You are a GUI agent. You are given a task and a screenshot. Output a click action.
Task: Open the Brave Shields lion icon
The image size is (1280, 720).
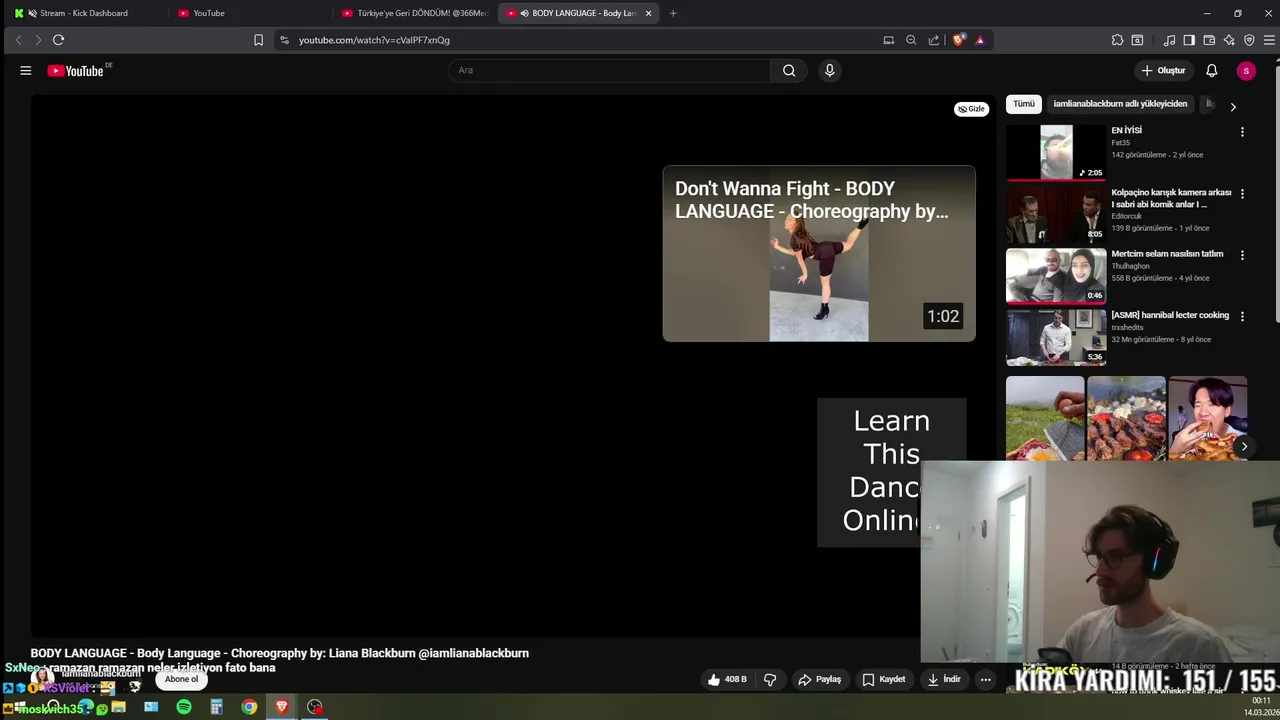[x=959, y=40]
